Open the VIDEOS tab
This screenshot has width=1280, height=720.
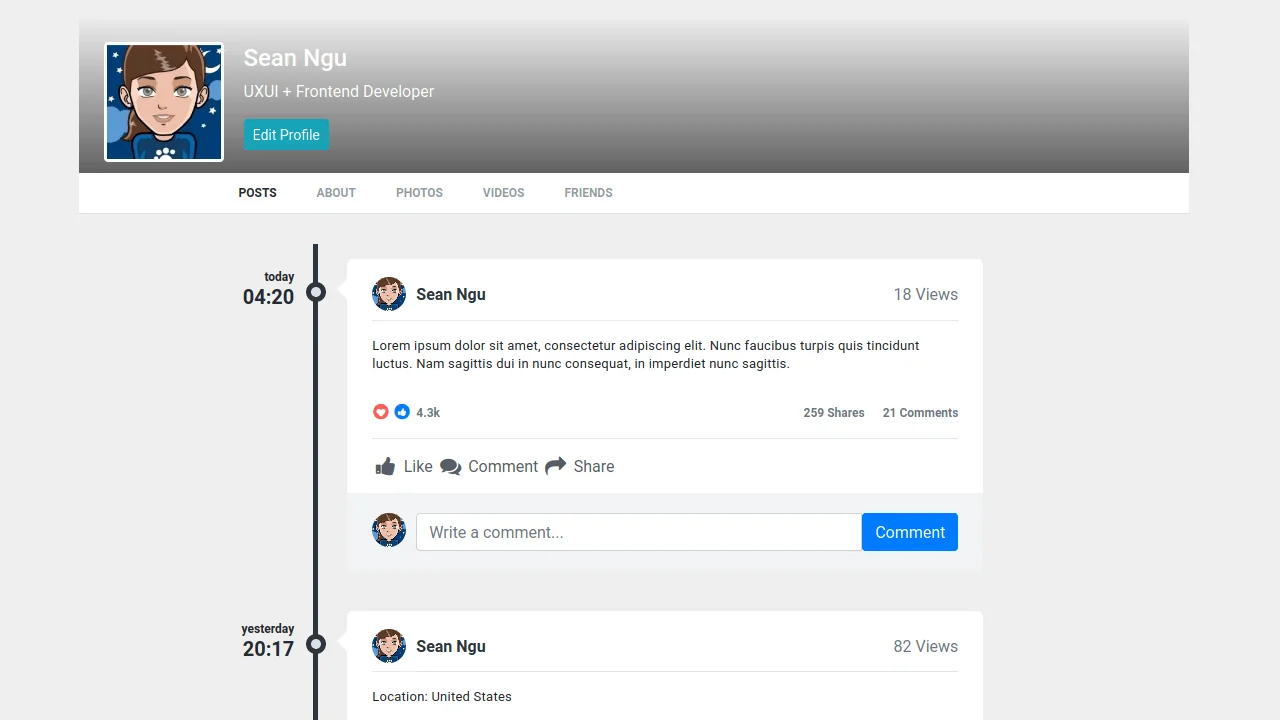[x=503, y=192]
